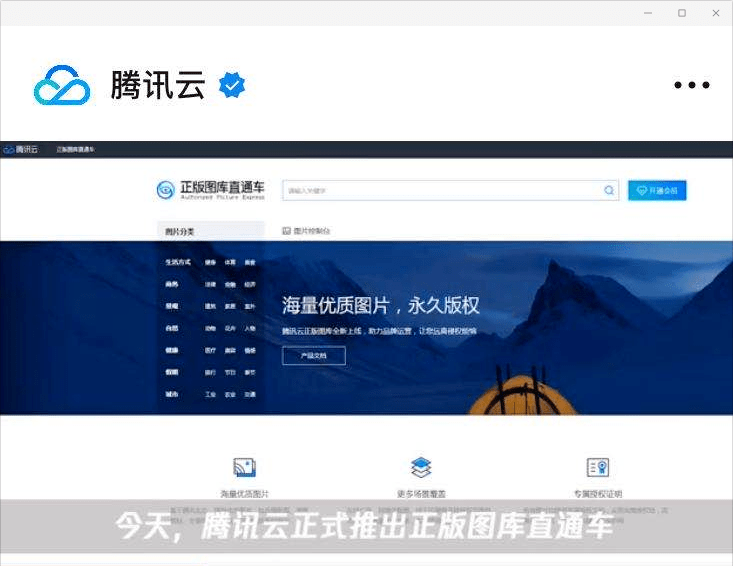Click the picture icon beside 图片控制台
Viewport: 733px width, 566px height.
click(x=286, y=231)
